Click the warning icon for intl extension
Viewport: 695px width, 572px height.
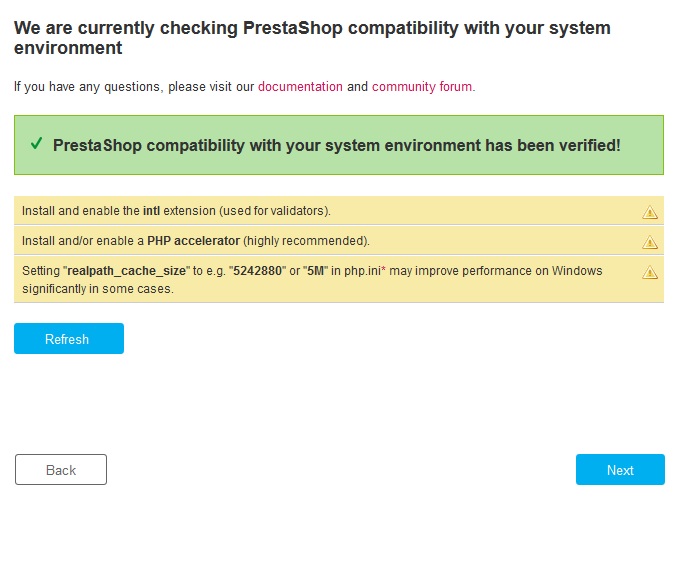650,212
